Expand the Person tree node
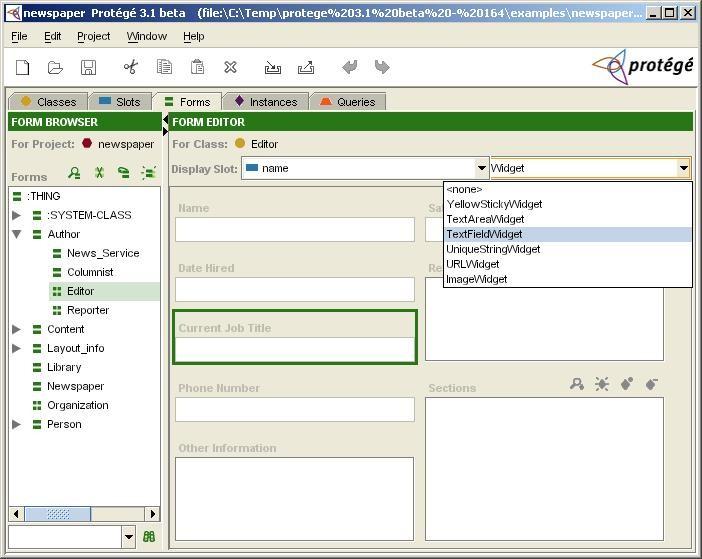Image resolution: width=702 pixels, height=559 pixels. coord(17,424)
